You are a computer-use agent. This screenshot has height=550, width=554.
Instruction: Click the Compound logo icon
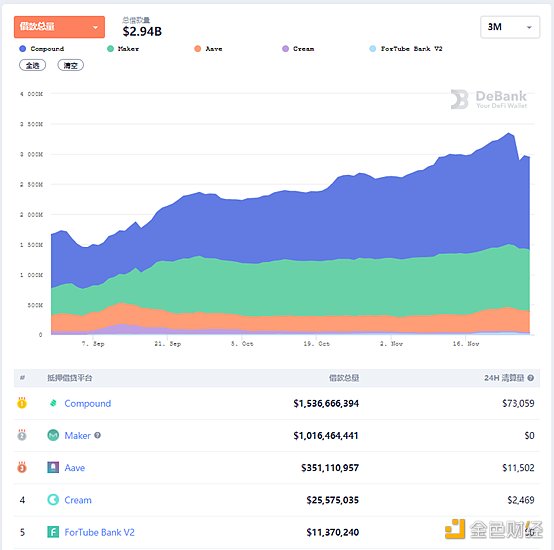click(53, 403)
